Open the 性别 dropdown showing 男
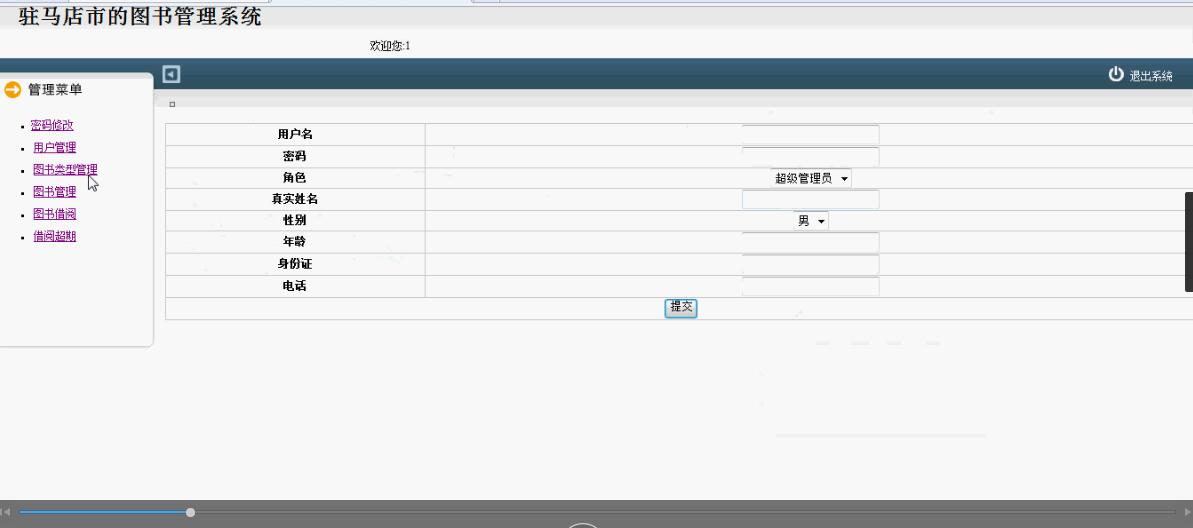The height and width of the screenshot is (528, 1193). pyautogui.click(x=810, y=221)
